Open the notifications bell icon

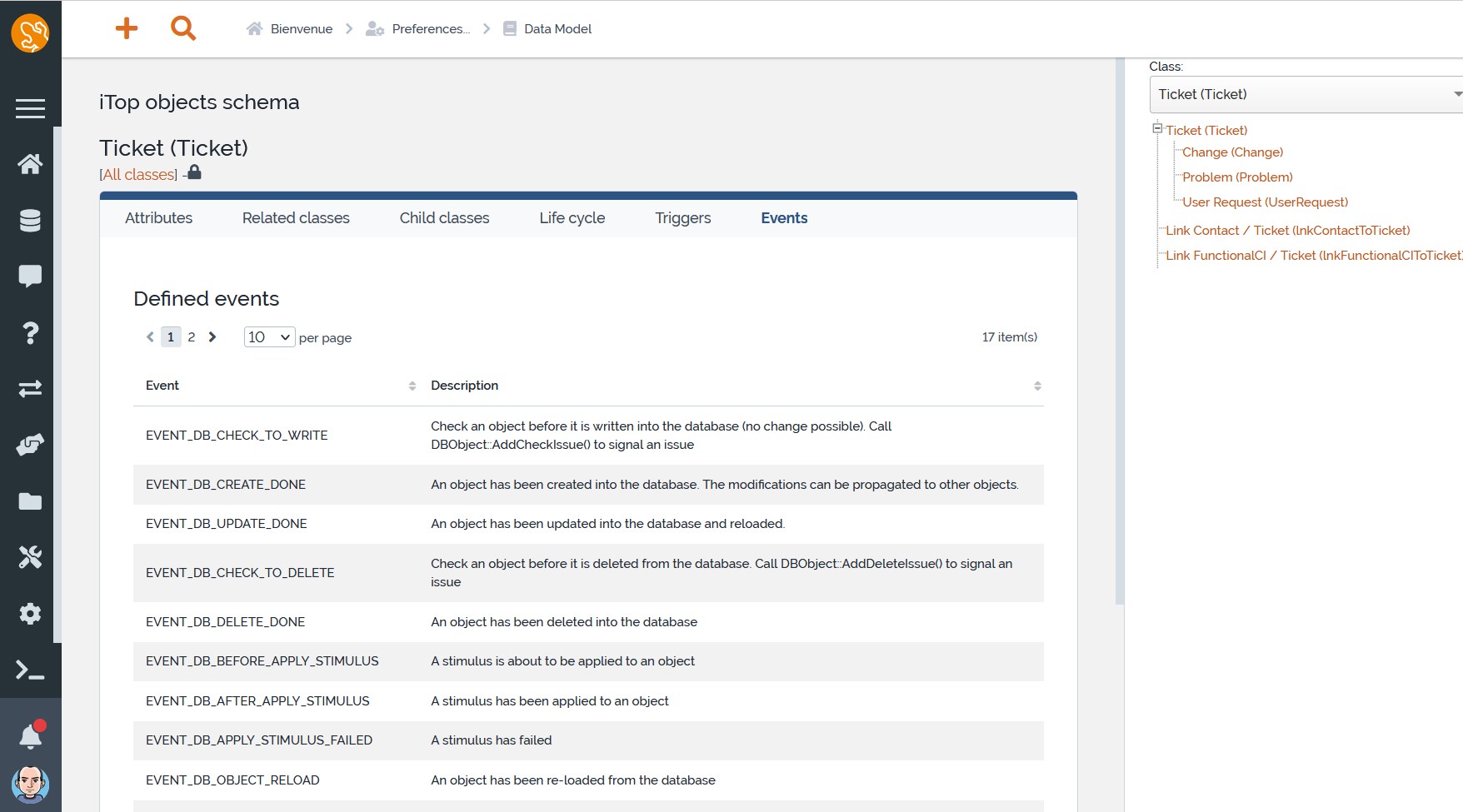pyautogui.click(x=30, y=736)
